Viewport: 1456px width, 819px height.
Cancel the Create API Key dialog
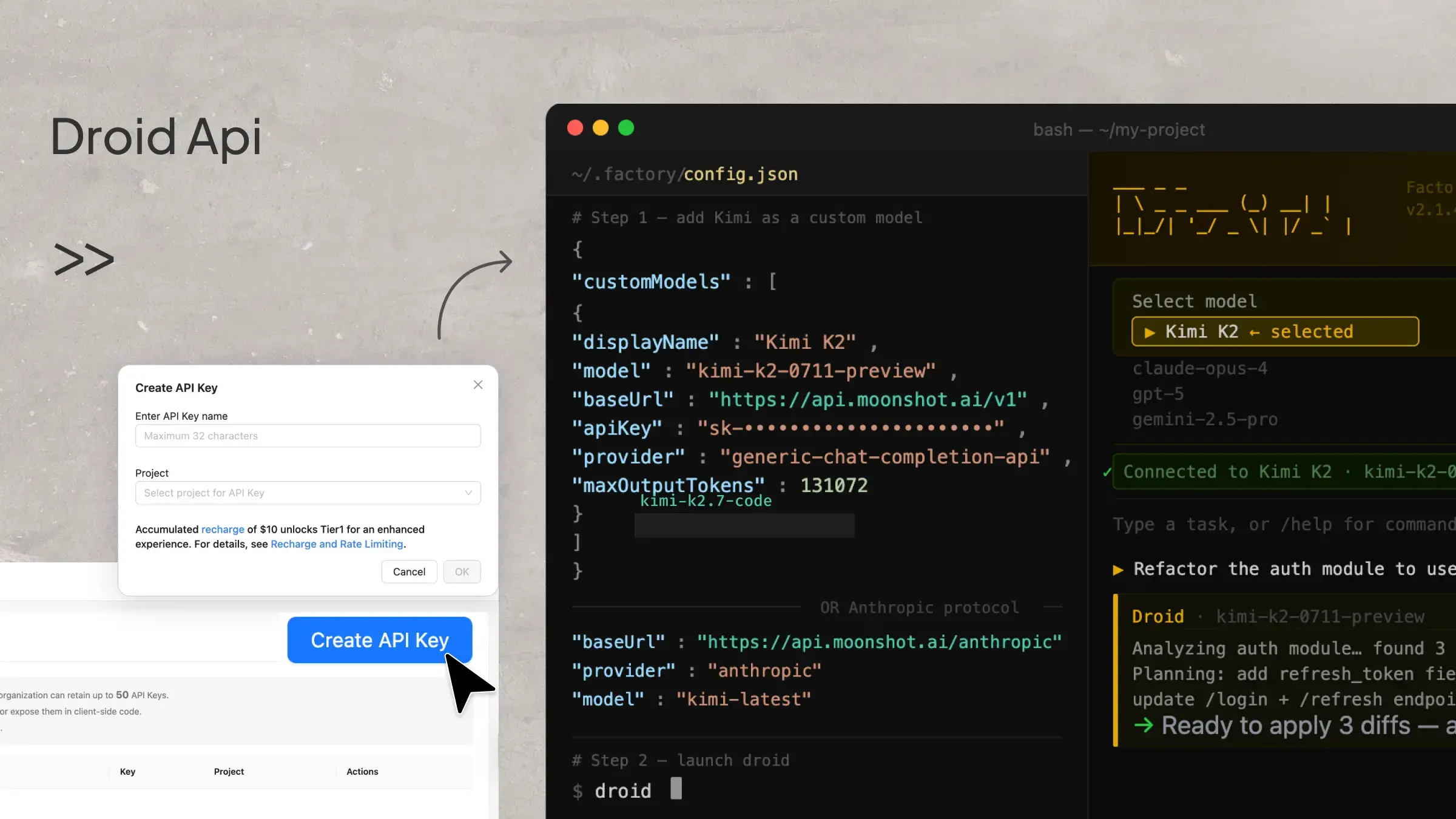[x=409, y=571]
